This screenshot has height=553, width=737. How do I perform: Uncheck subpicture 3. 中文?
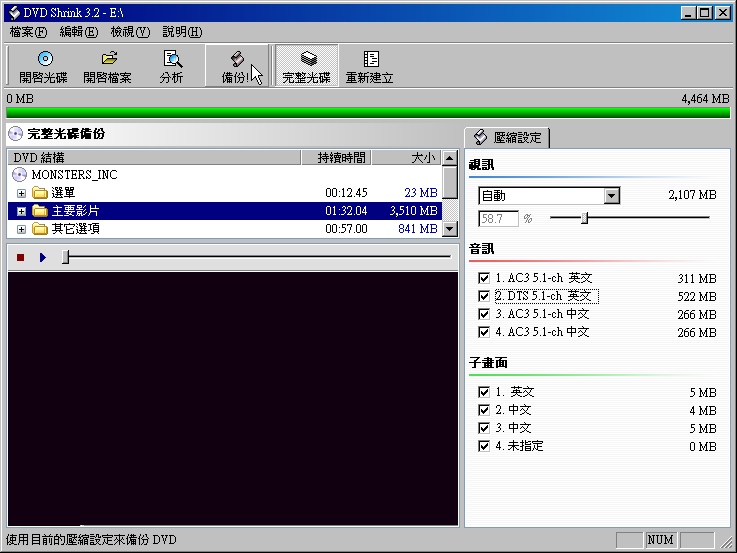pyautogui.click(x=484, y=428)
